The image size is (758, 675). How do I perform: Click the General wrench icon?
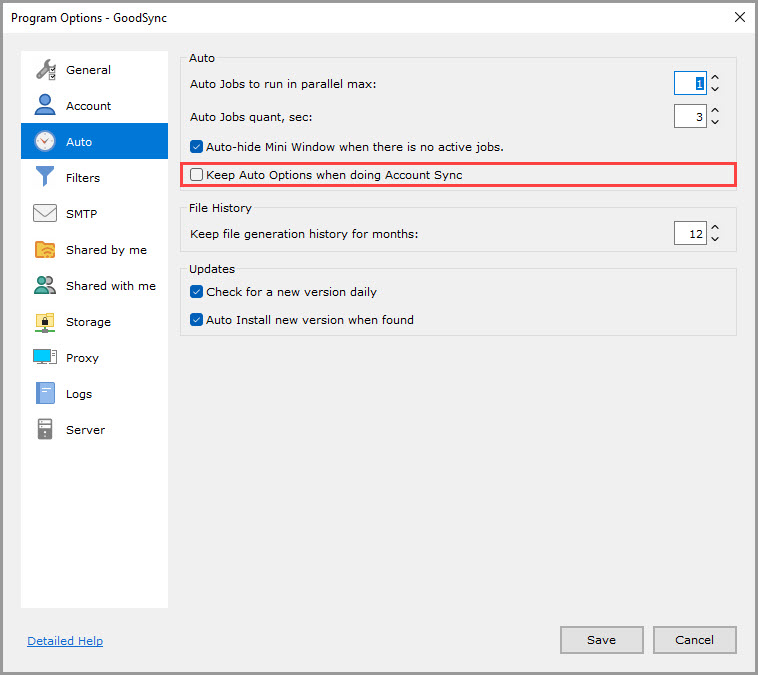45,70
